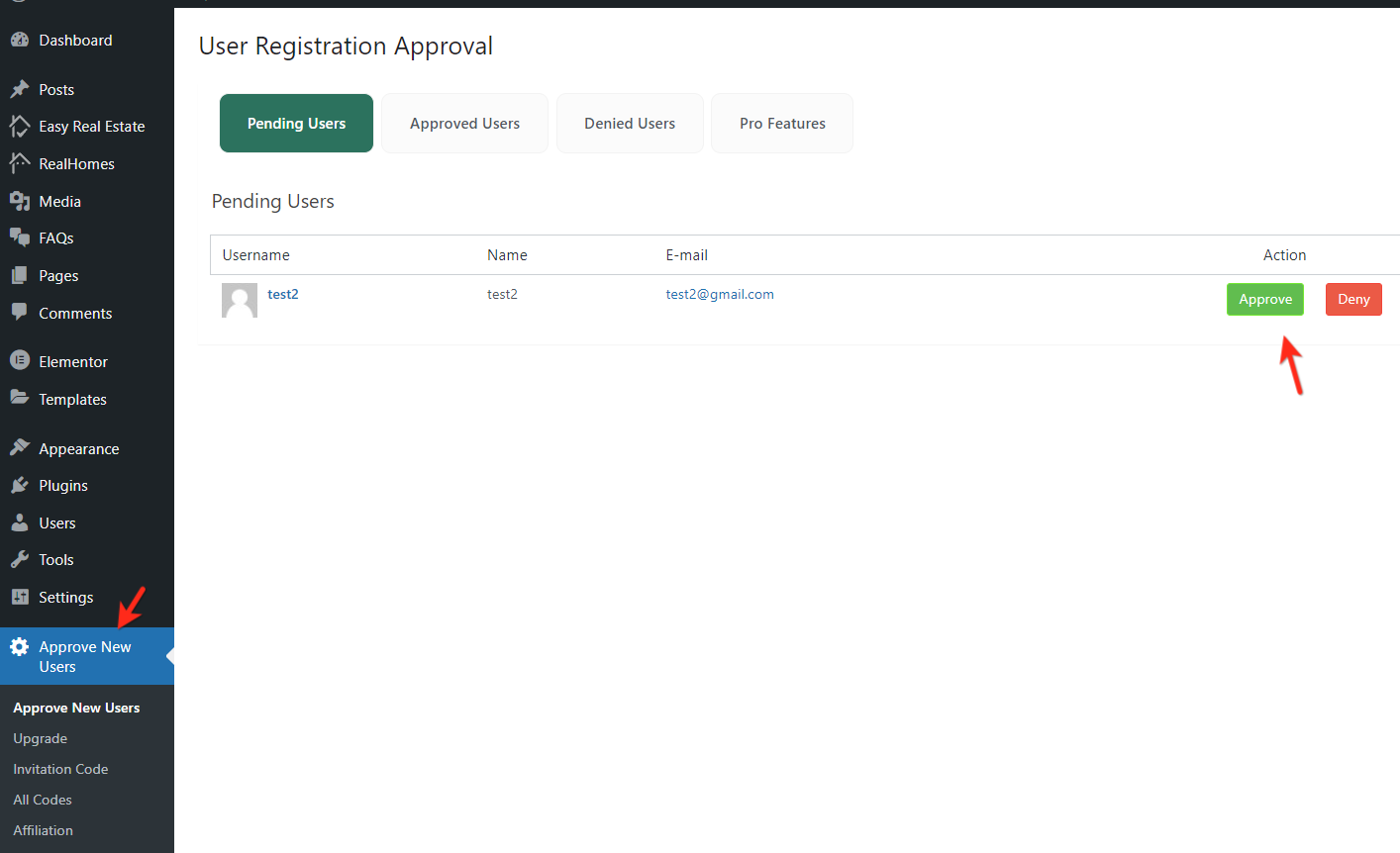View the Pro Features tab
Viewport: 1400px width, 853px height.
(x=781, y=123)
